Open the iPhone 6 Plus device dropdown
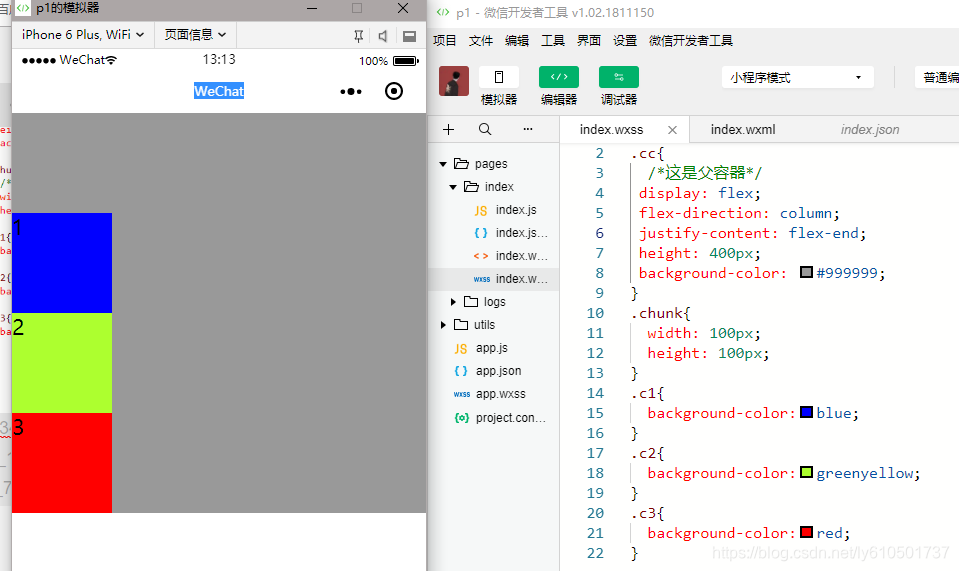The image size is (959, 571). point(83,35)
